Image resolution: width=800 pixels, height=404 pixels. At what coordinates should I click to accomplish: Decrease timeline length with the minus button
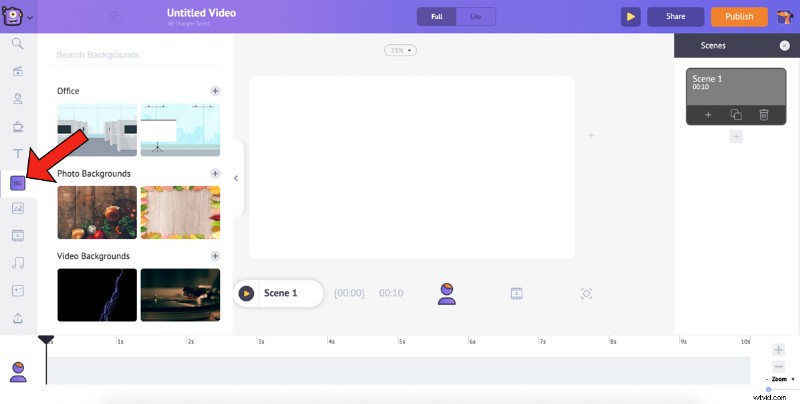(778, 366)
